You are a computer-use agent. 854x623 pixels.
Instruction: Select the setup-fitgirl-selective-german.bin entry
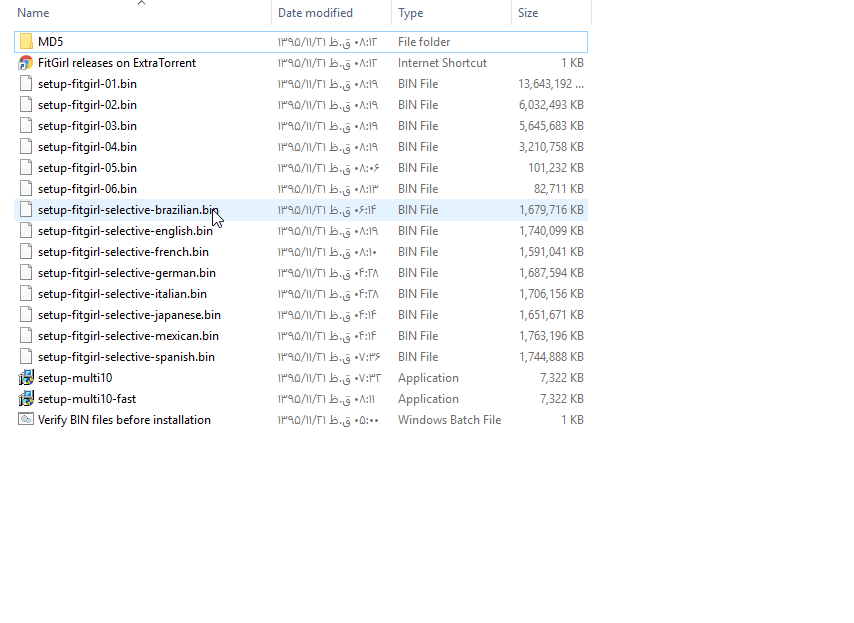(126, 273)
